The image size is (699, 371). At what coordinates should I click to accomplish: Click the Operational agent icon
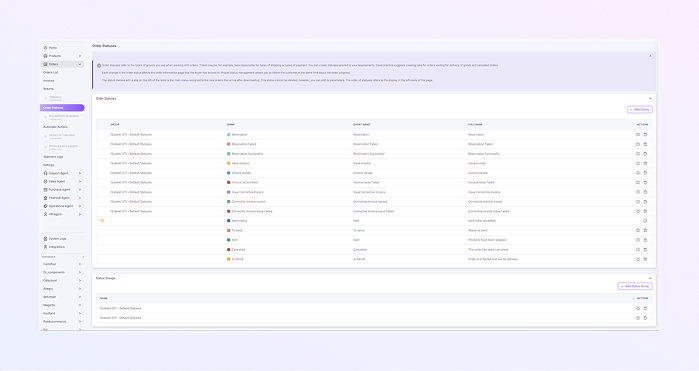(45, 206)
